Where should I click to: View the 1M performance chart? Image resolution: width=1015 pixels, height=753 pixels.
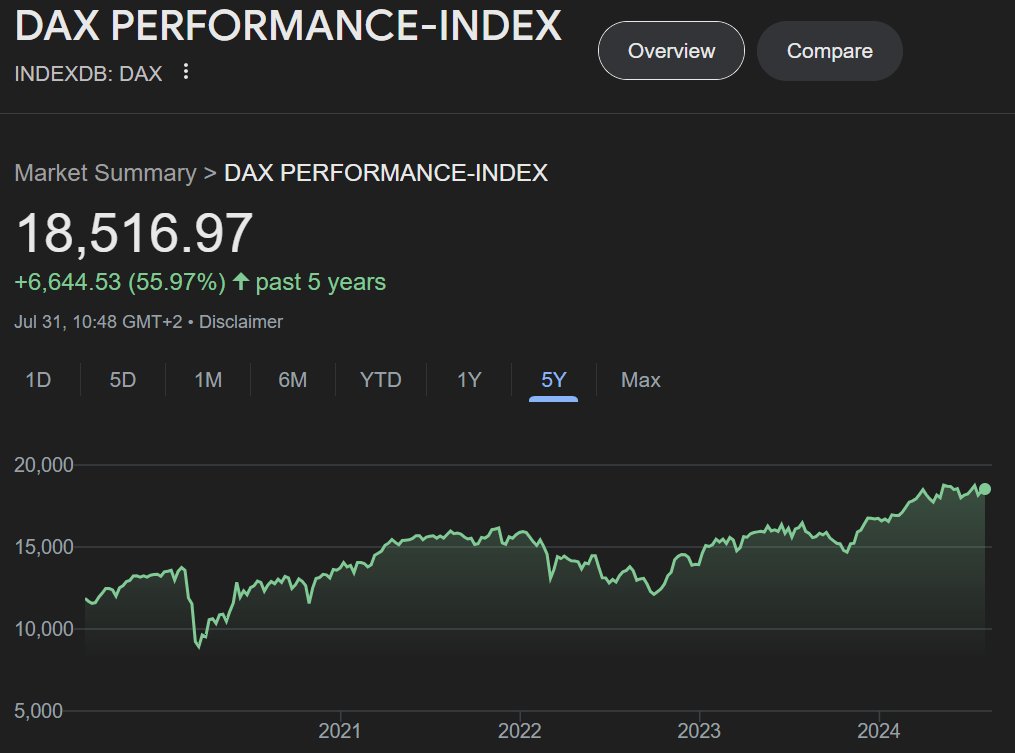tap(207, 380)
